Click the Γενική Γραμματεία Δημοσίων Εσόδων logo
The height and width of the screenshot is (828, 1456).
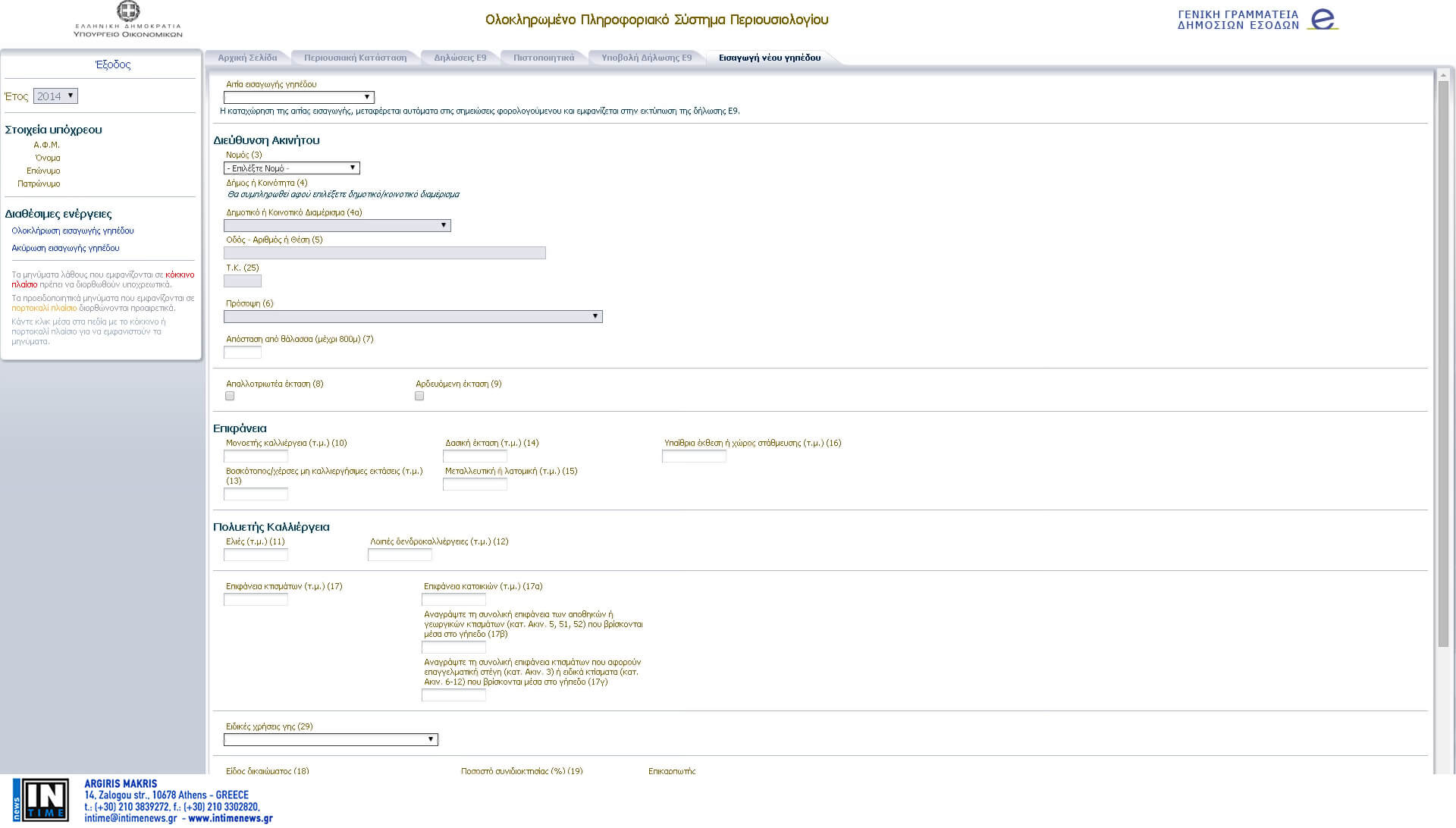(1258, 20)
